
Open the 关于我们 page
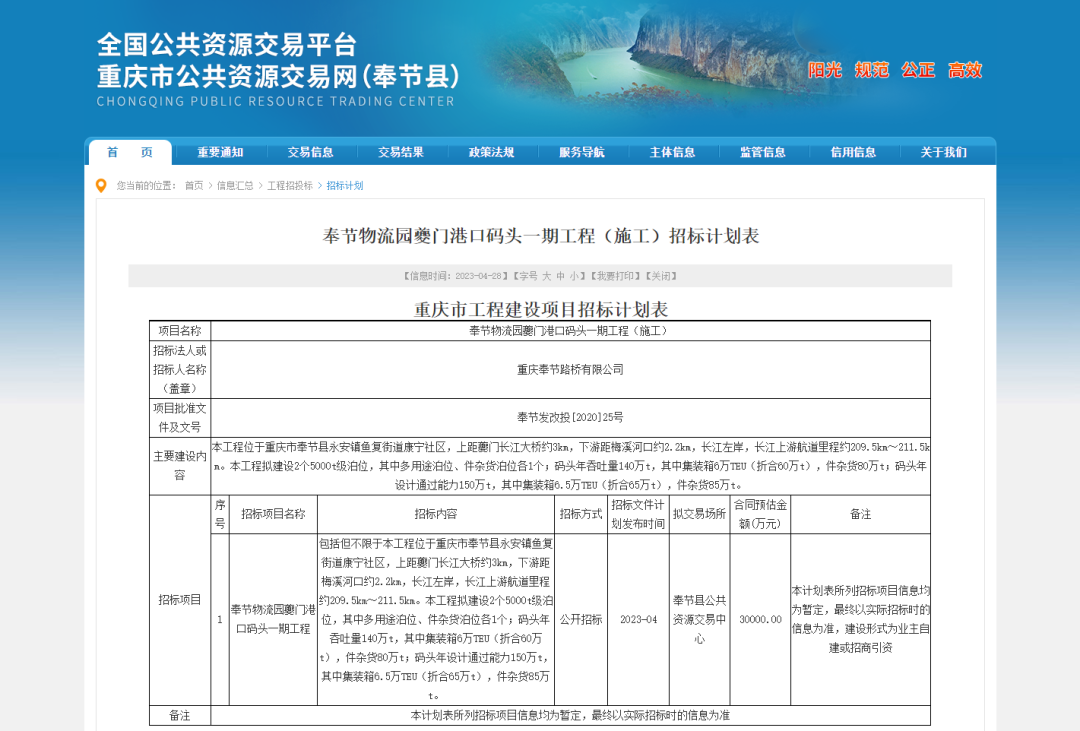tap(944, 152)
